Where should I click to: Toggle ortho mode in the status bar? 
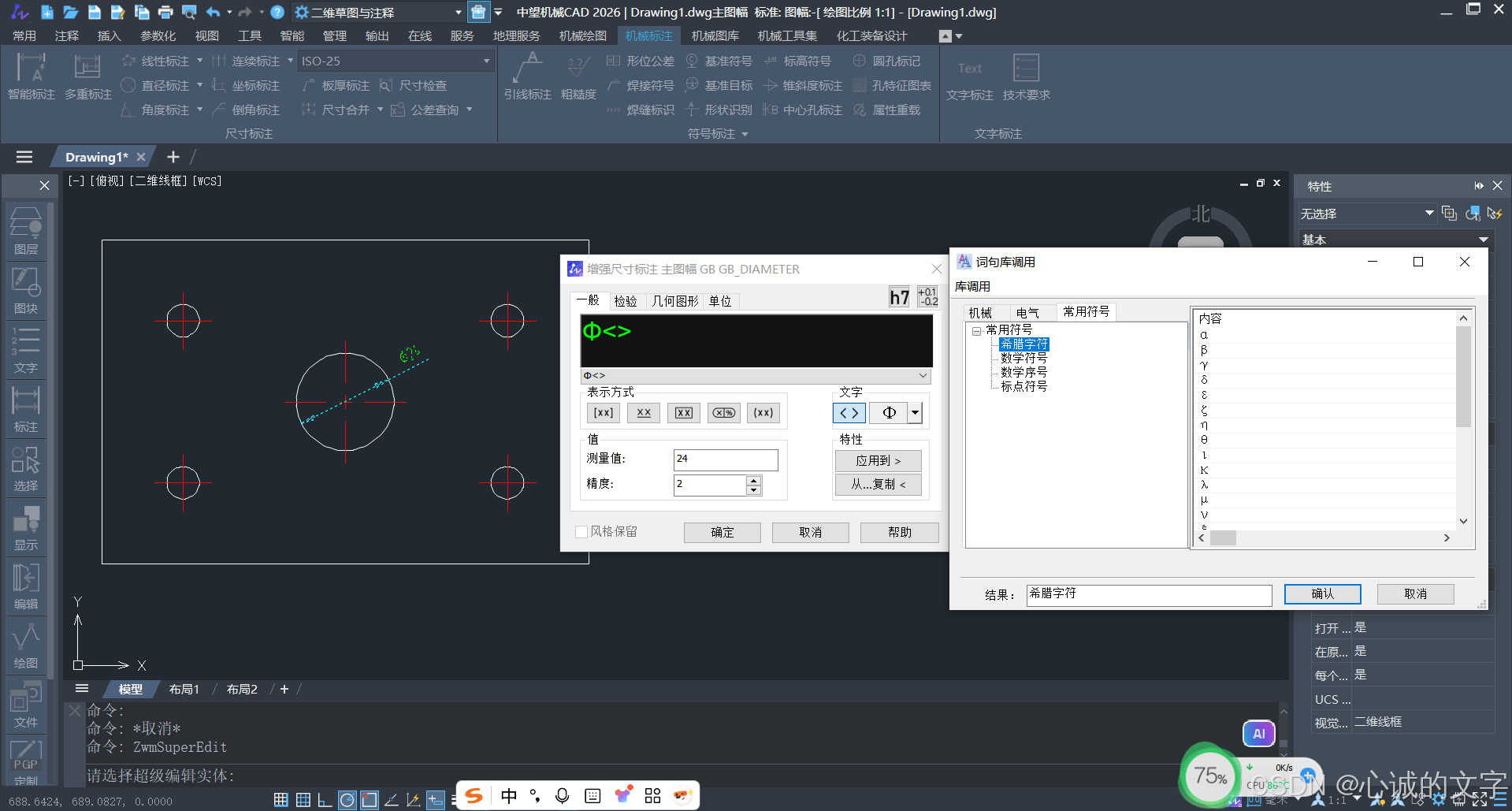[325, 800]
